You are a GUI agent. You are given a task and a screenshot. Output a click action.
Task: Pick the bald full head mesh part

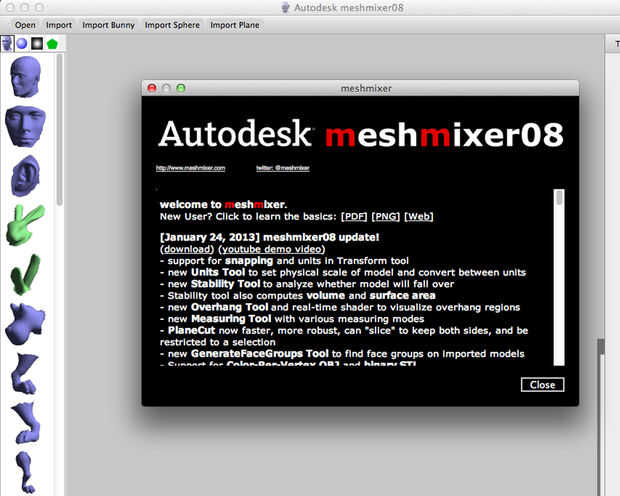pos(25,77)
